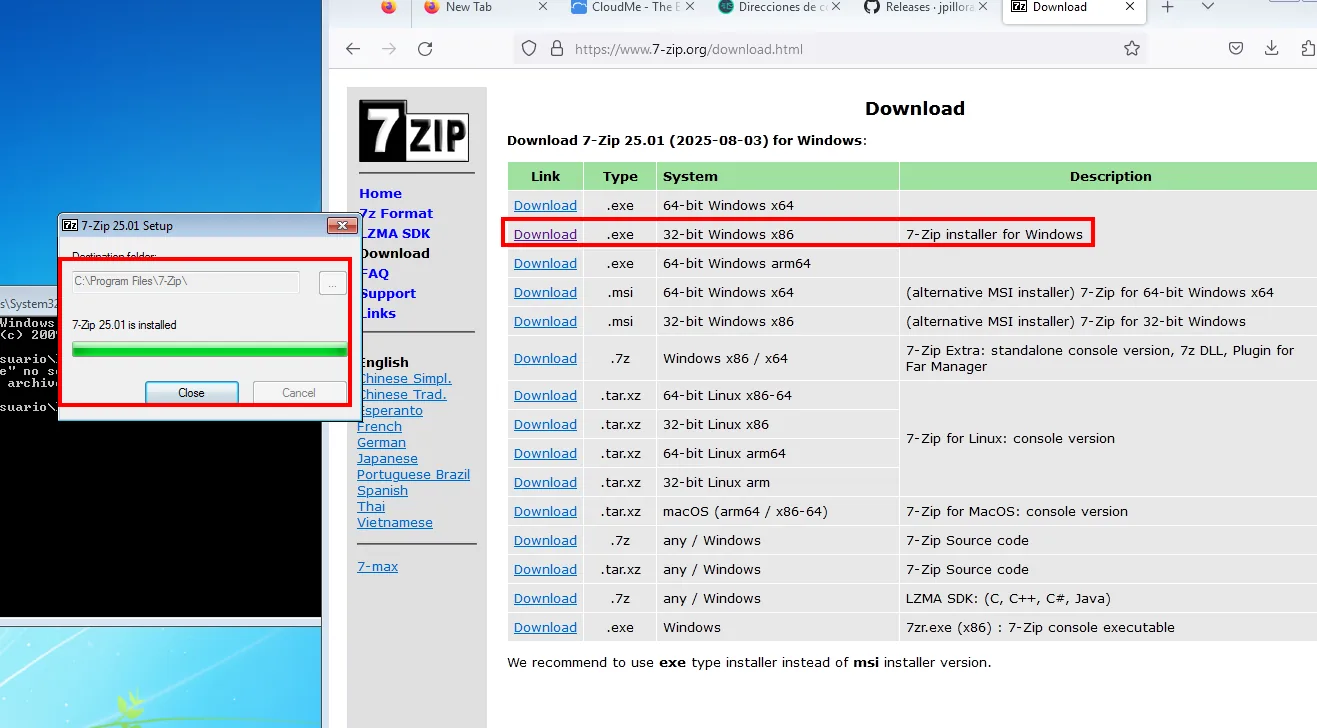
Task: Switch language to Spanish
Action: pyautogui.click(x=382, y=490)
